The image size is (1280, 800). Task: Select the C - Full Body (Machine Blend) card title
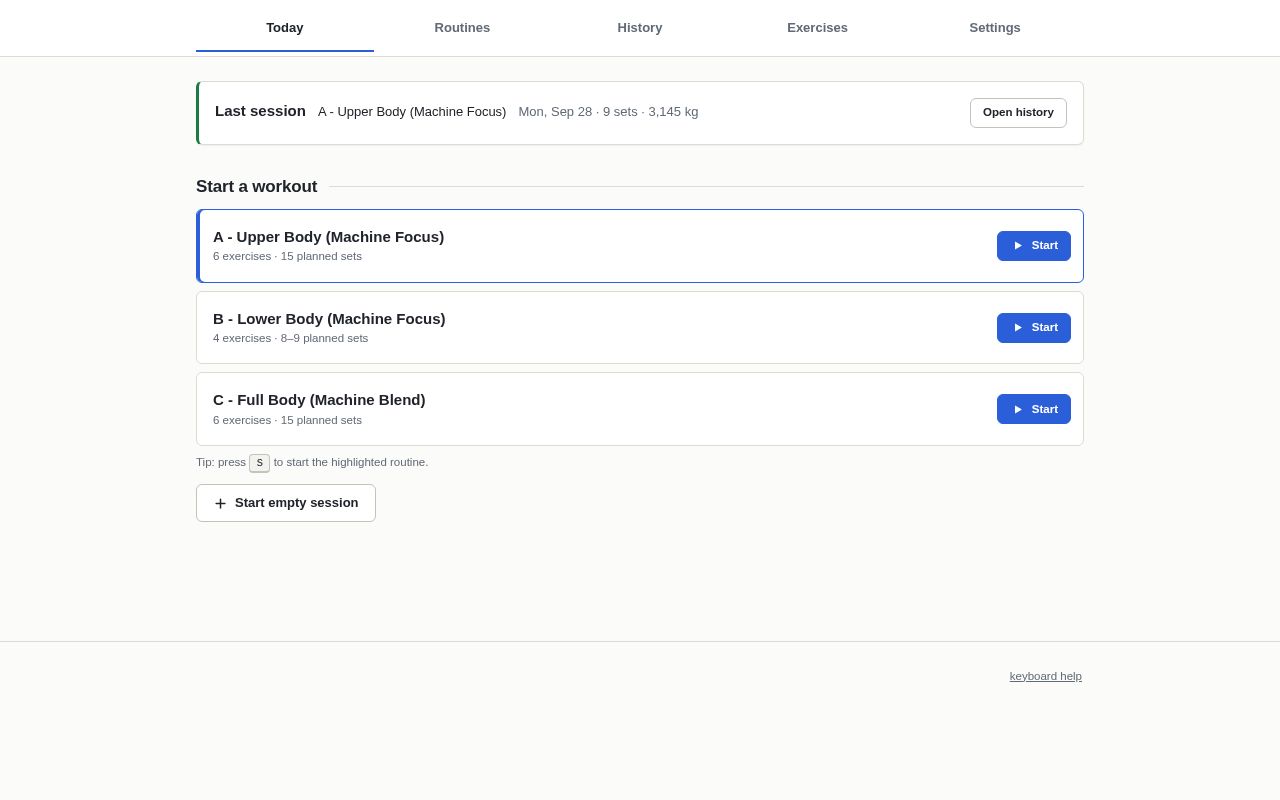click(319, 400)
